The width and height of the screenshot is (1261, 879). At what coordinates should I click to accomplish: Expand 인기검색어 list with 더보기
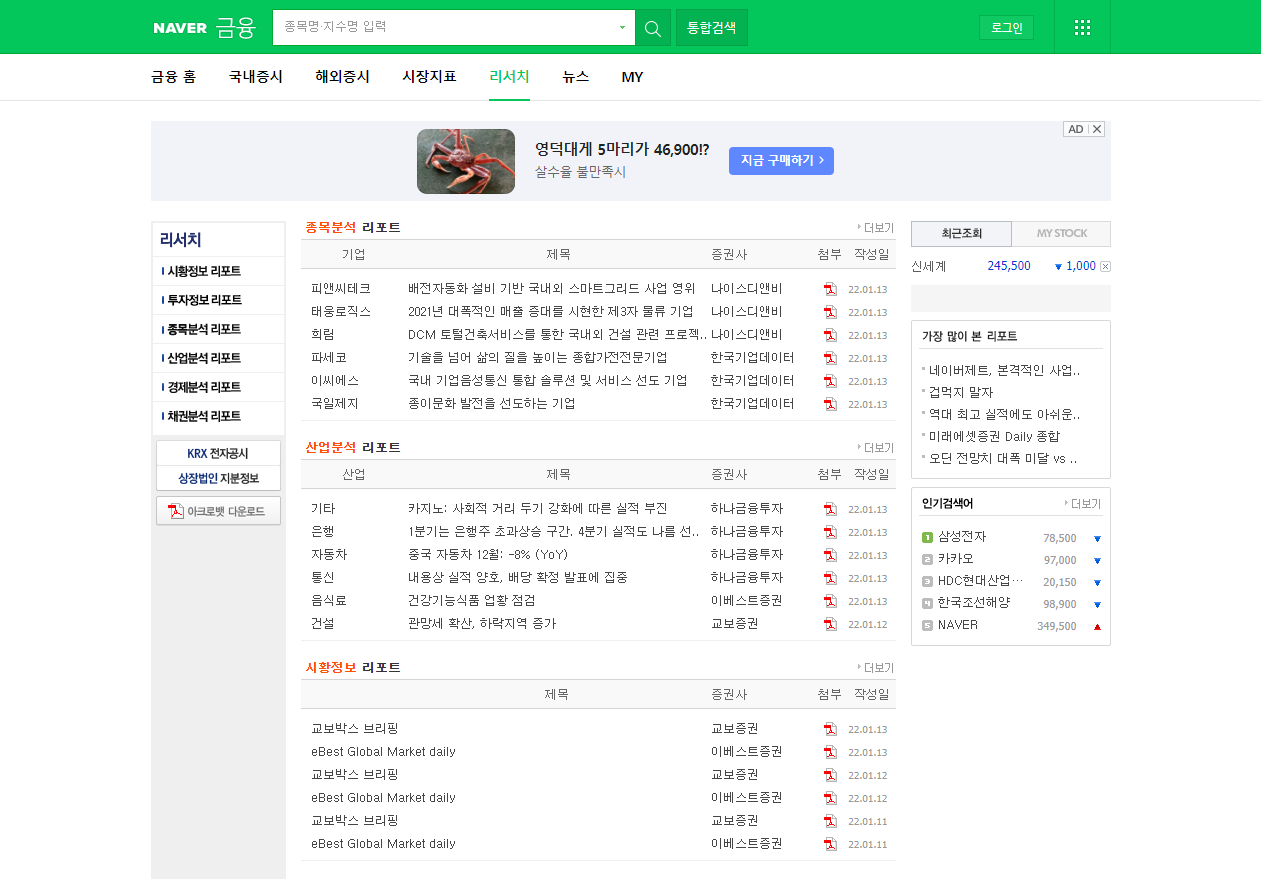[1082, 504]
